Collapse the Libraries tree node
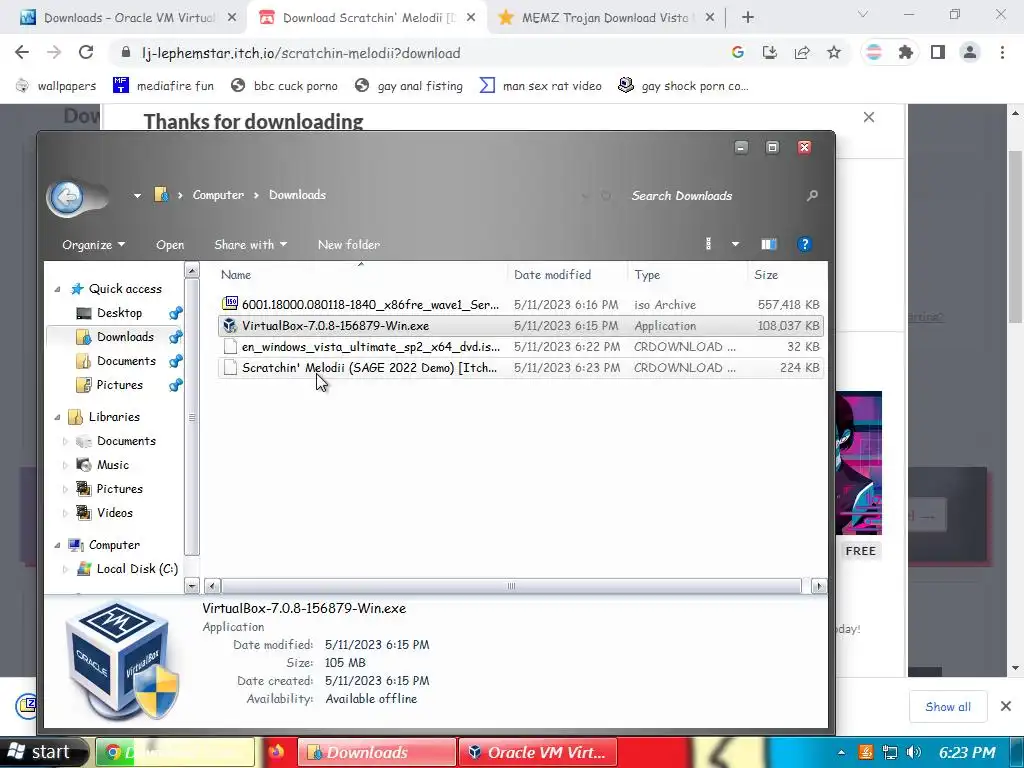 [x=57, y=417]
